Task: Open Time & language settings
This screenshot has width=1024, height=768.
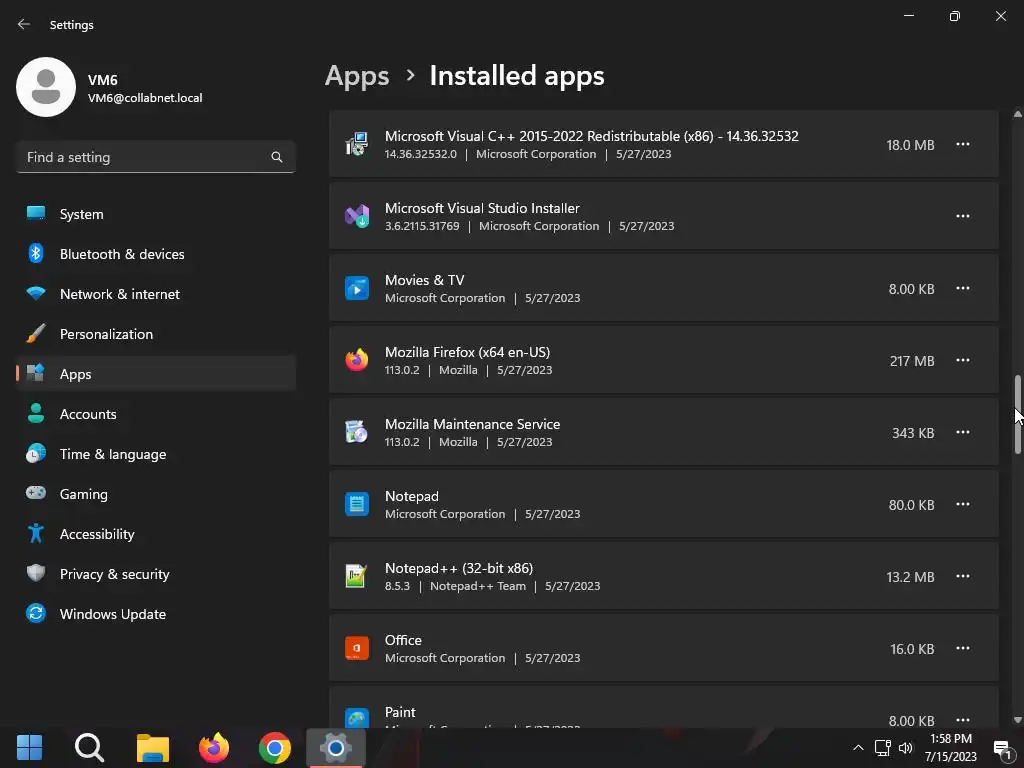Action: tap(155, 454)
